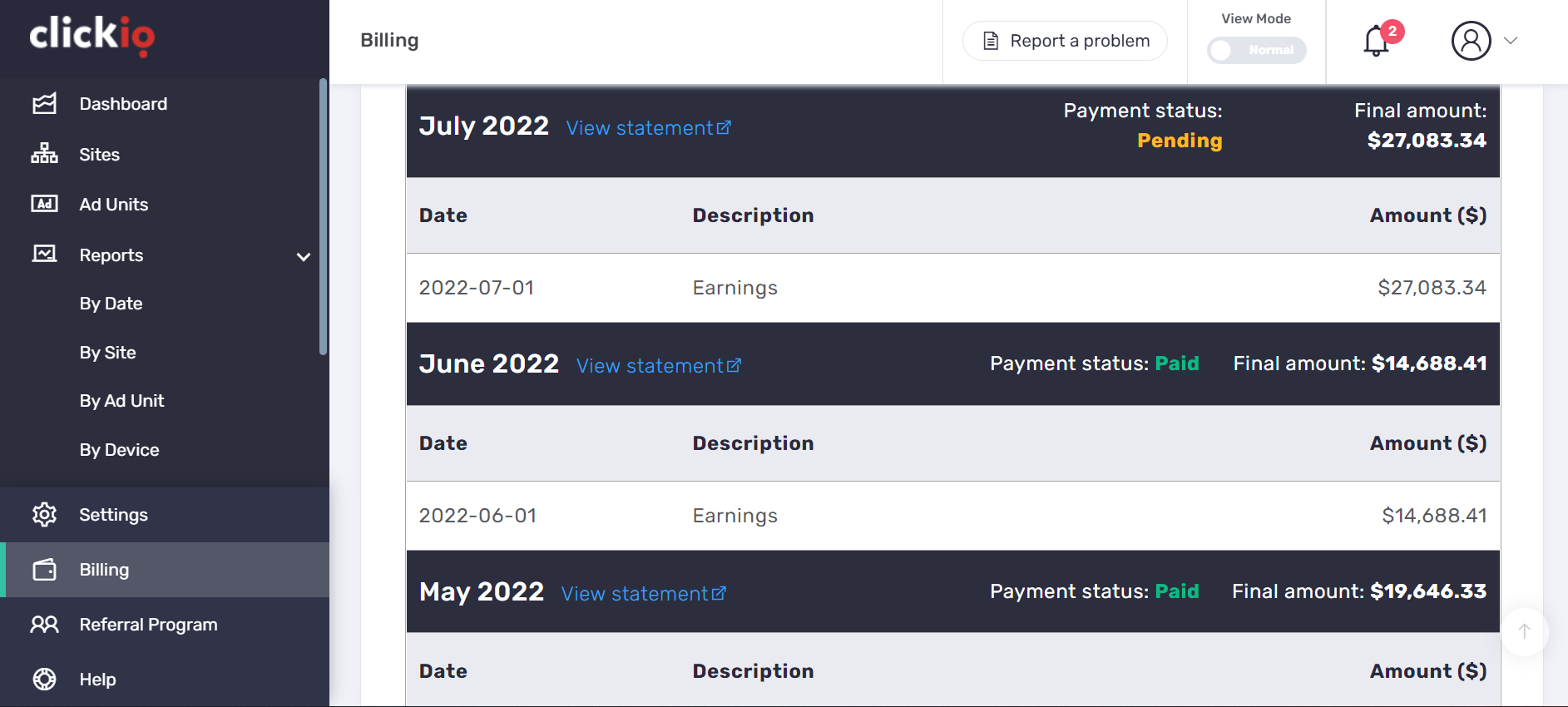The image size is (1568, 707).
Task: Open the notifications bell
Action: point(1377,41)
